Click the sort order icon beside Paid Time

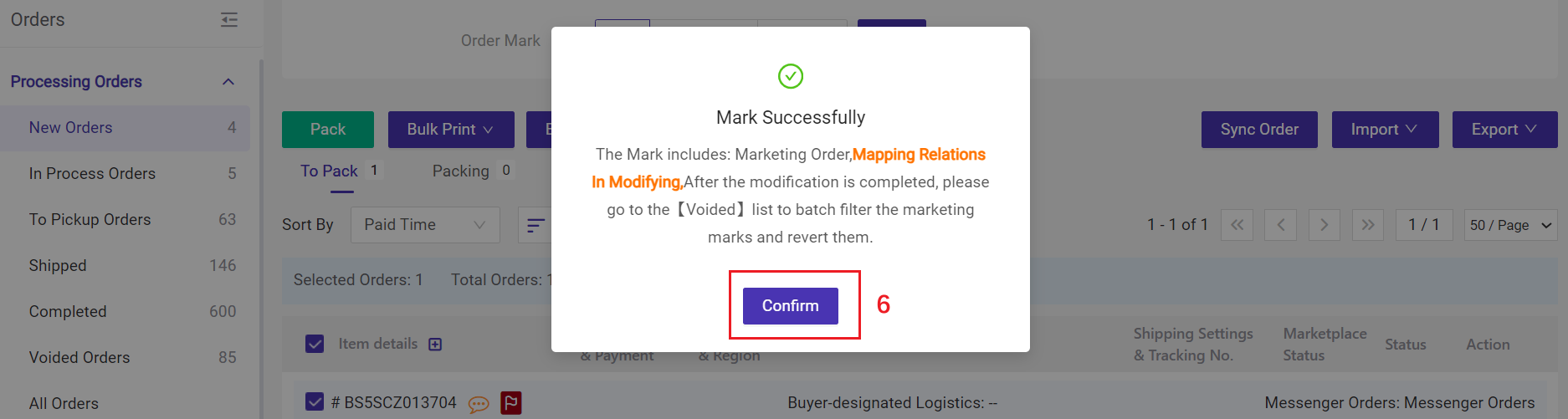pyautogui.click(x=535, y=225)
